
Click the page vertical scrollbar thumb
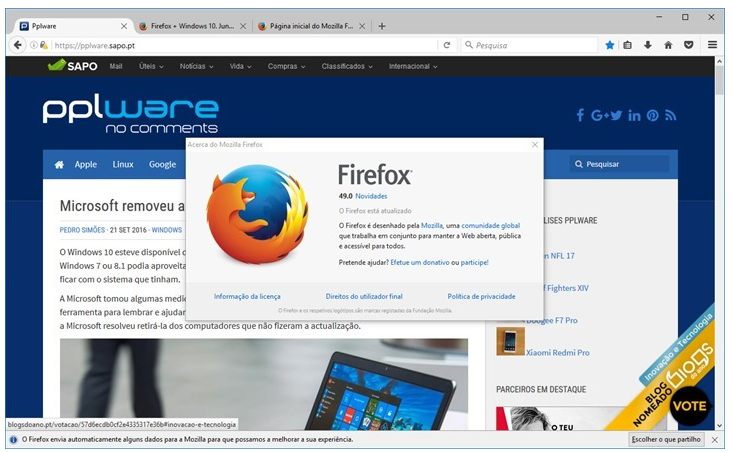[719, 80]
